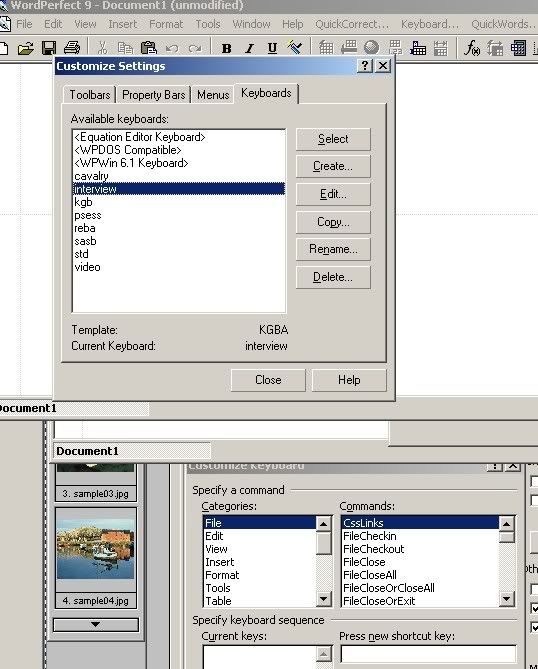Click the Open folder icon in toolbar

pyautogui.click(x=26, y=48)
